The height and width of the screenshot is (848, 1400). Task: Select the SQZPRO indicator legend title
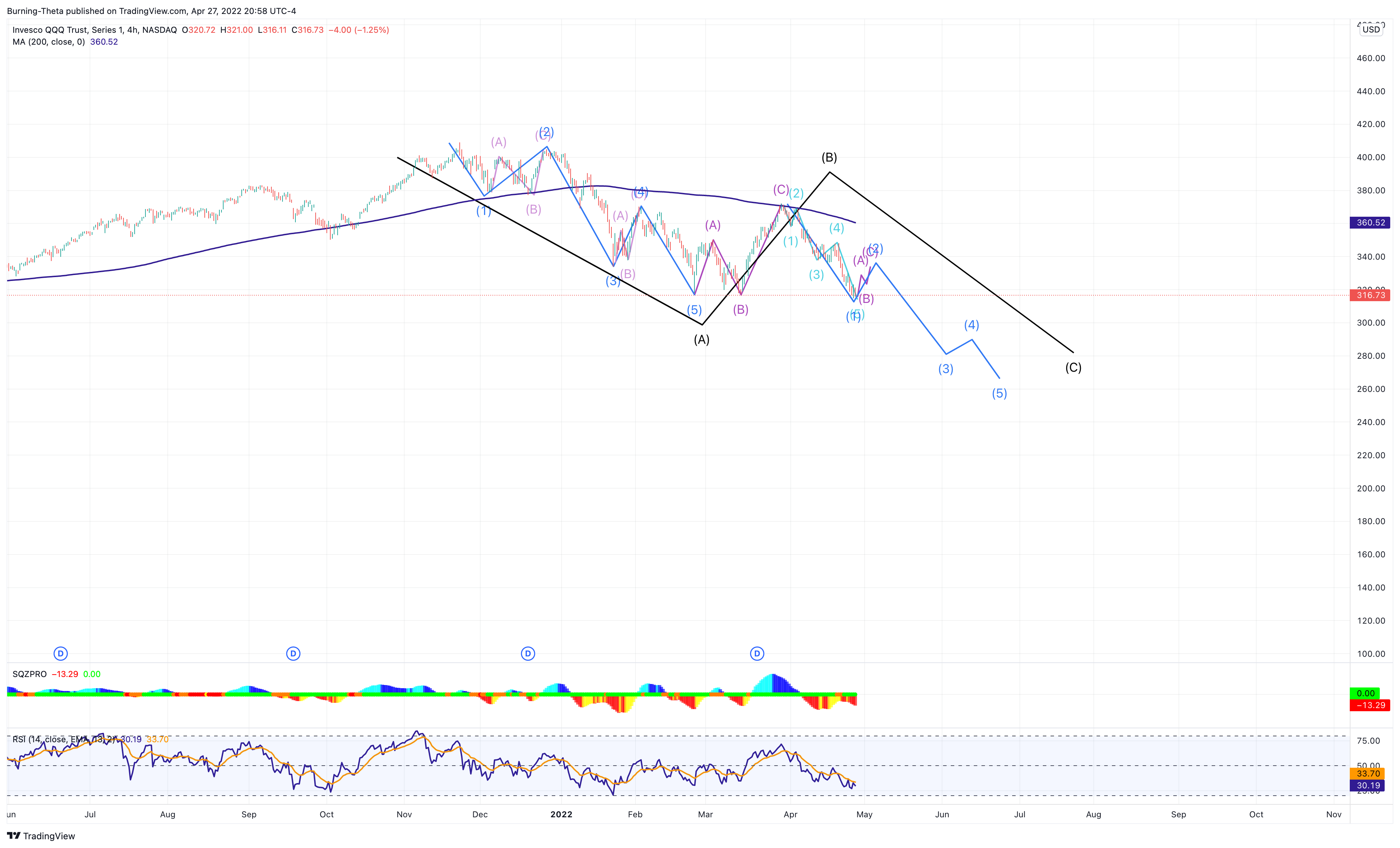(x=30, y=674)
